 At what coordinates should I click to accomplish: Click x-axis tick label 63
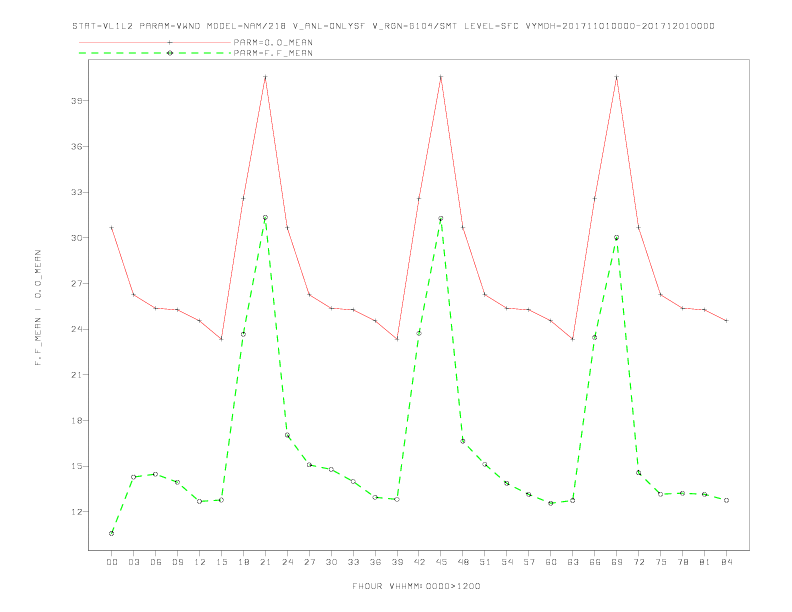click(x=573, y=562)
